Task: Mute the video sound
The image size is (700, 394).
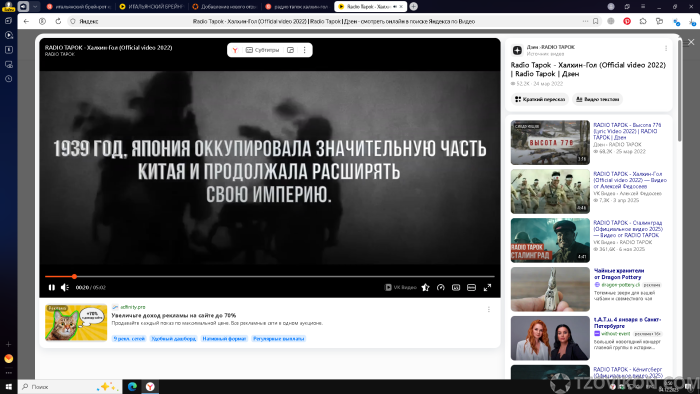Action: [x=65, y=287]
